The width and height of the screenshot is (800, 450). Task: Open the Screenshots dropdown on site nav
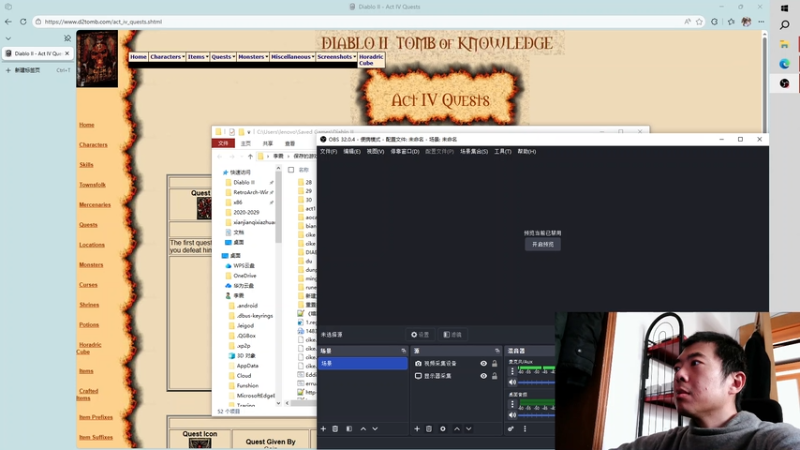pyautogui.click(x=336, y=57)
